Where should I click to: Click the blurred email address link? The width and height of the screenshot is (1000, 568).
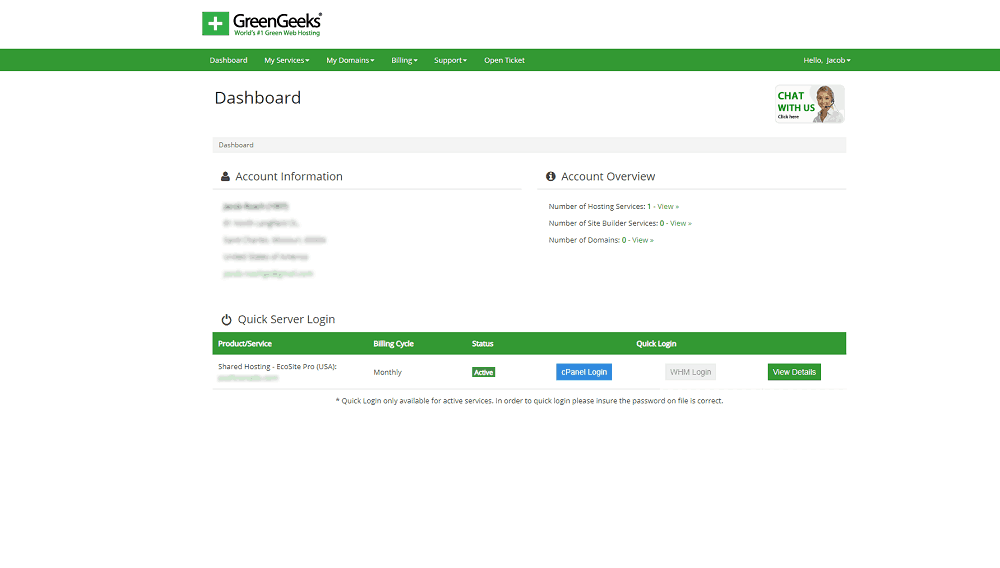pos(268,273)
